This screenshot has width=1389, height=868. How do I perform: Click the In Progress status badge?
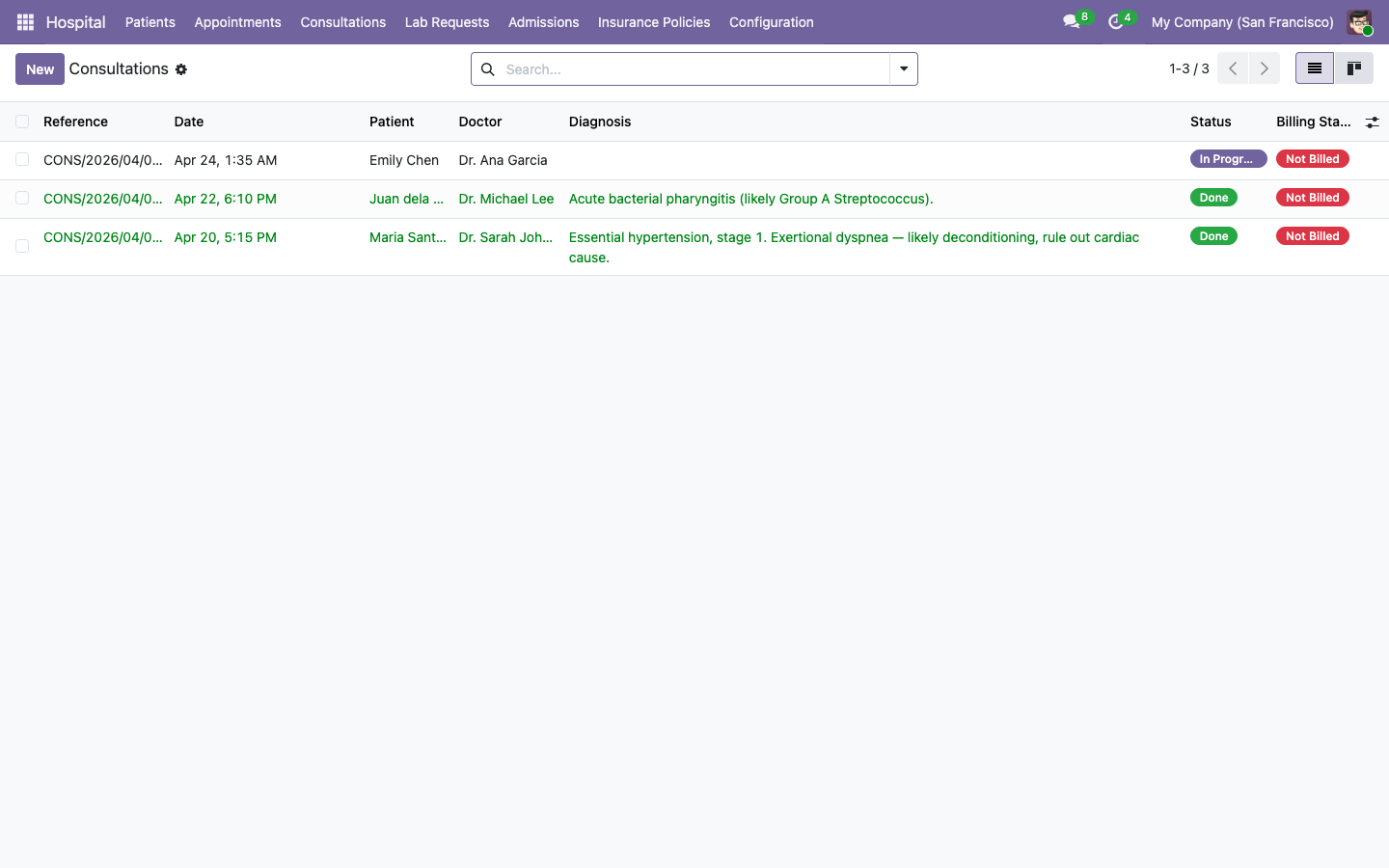(x=1227, y=159)
